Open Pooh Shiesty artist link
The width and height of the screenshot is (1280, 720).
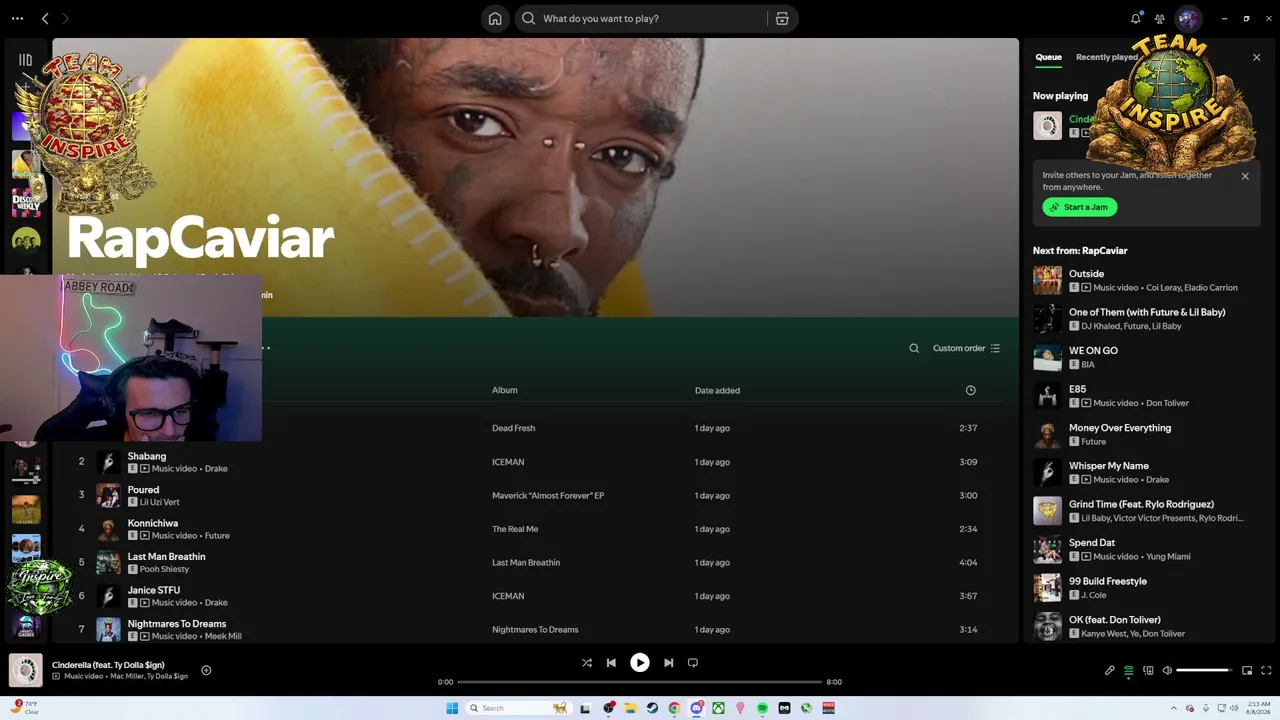164,569
